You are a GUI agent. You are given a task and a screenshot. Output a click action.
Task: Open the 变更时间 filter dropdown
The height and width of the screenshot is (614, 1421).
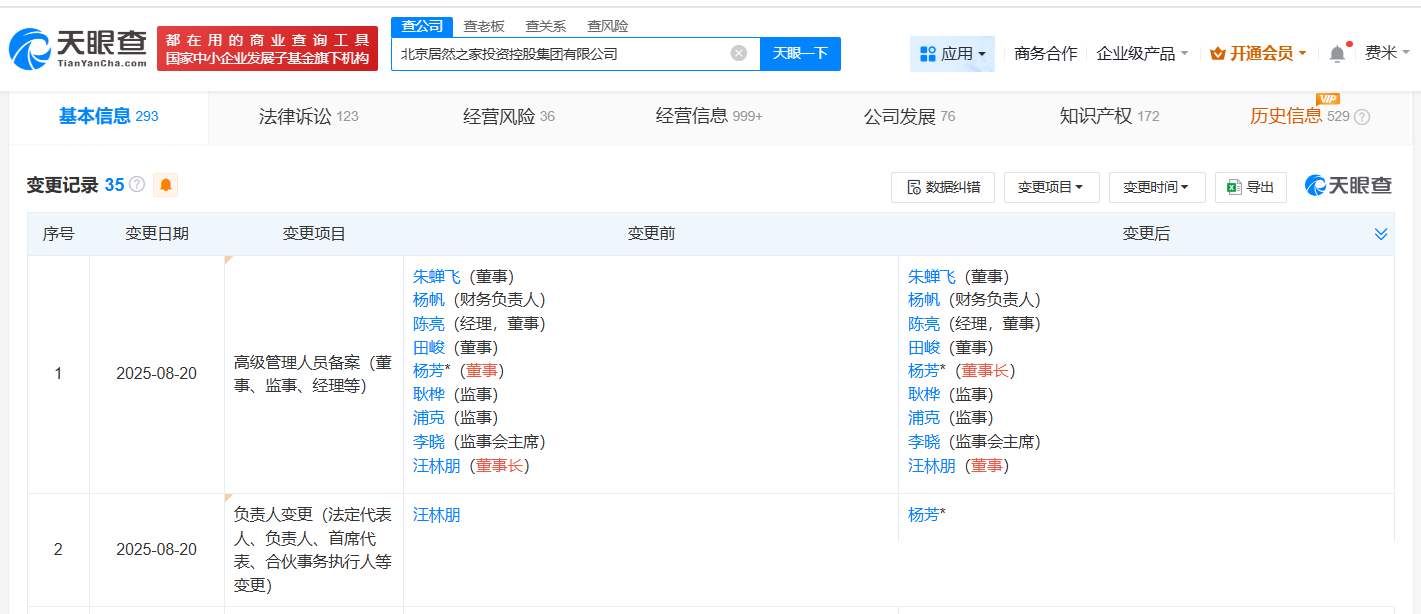(1157, 187)
